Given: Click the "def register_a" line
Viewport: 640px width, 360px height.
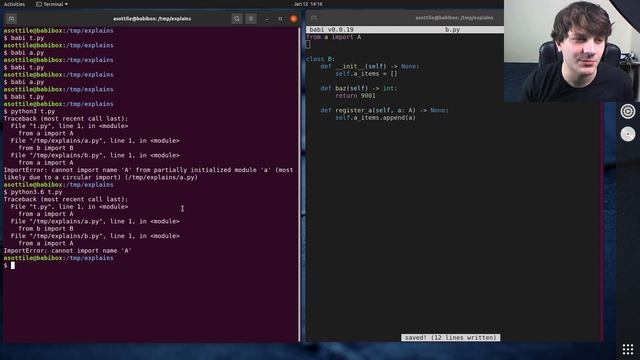Looking at the screenshot, I should click(x=384, y=111).
